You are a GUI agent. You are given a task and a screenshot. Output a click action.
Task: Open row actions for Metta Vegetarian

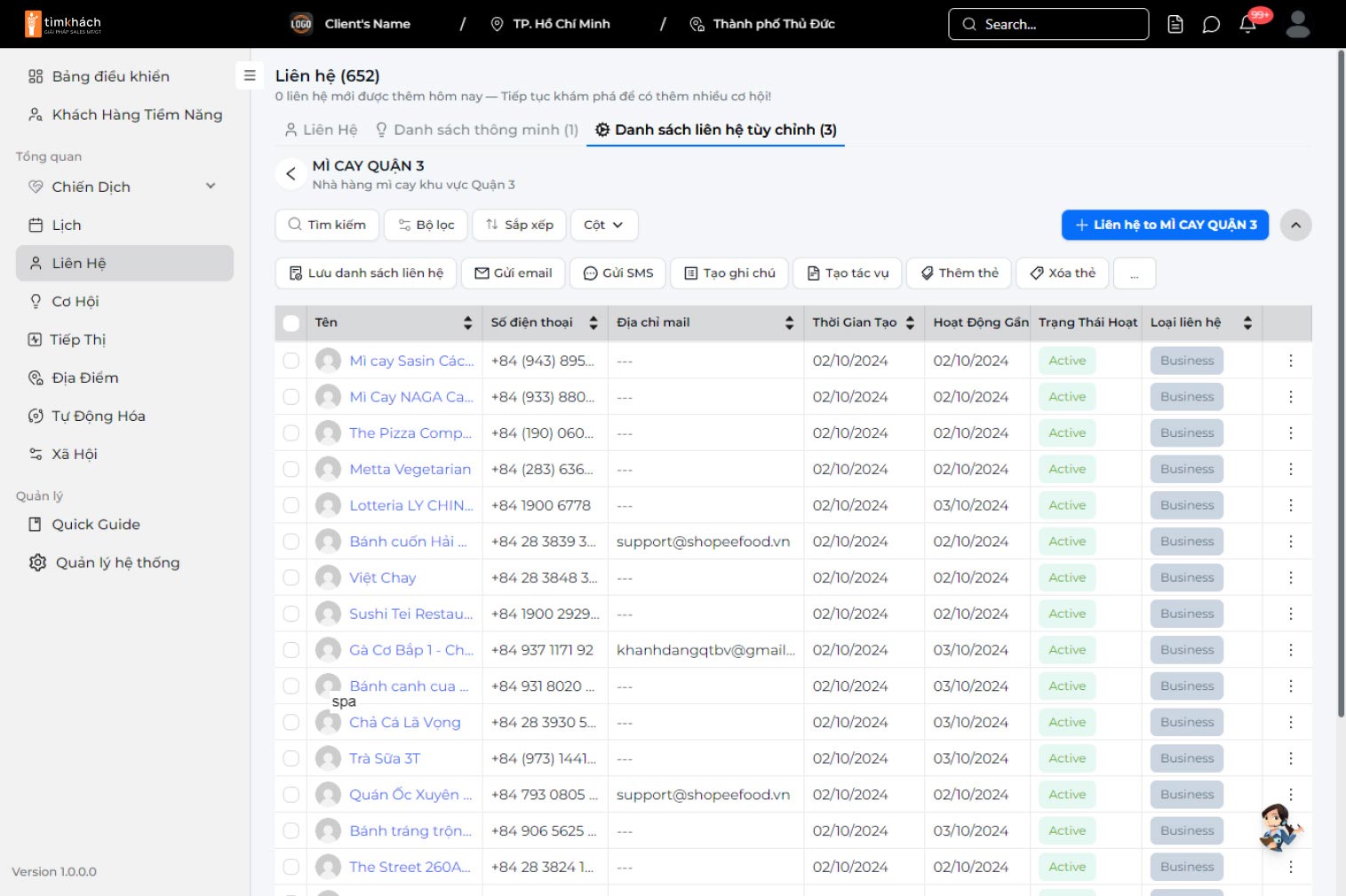[1291, 469]
